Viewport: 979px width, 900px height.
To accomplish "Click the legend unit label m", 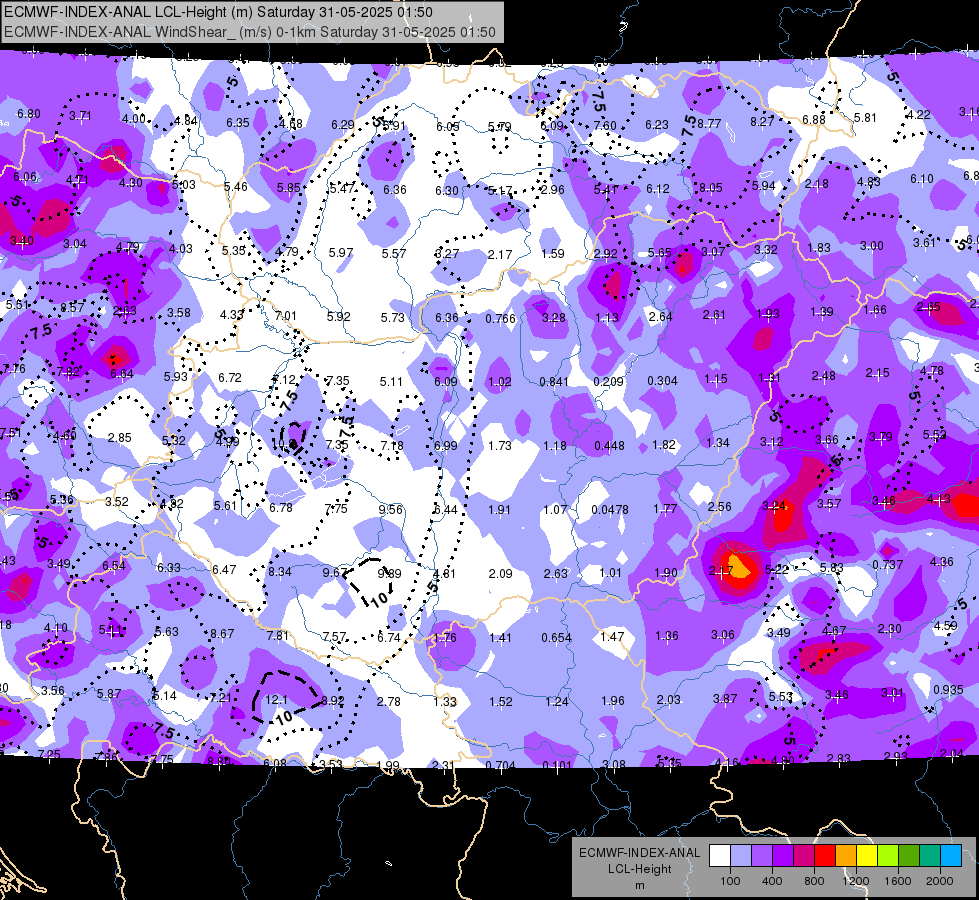I will (x=639, y=885).
